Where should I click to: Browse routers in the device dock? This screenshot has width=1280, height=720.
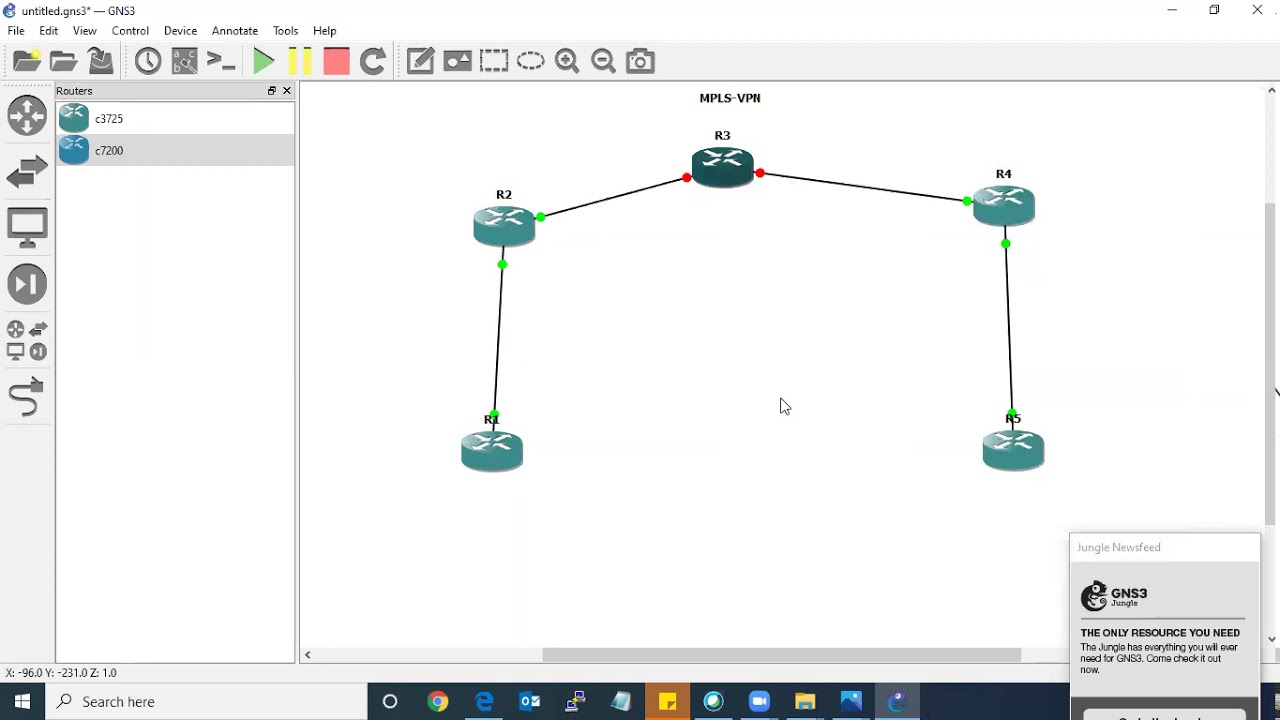click(27, 115)
